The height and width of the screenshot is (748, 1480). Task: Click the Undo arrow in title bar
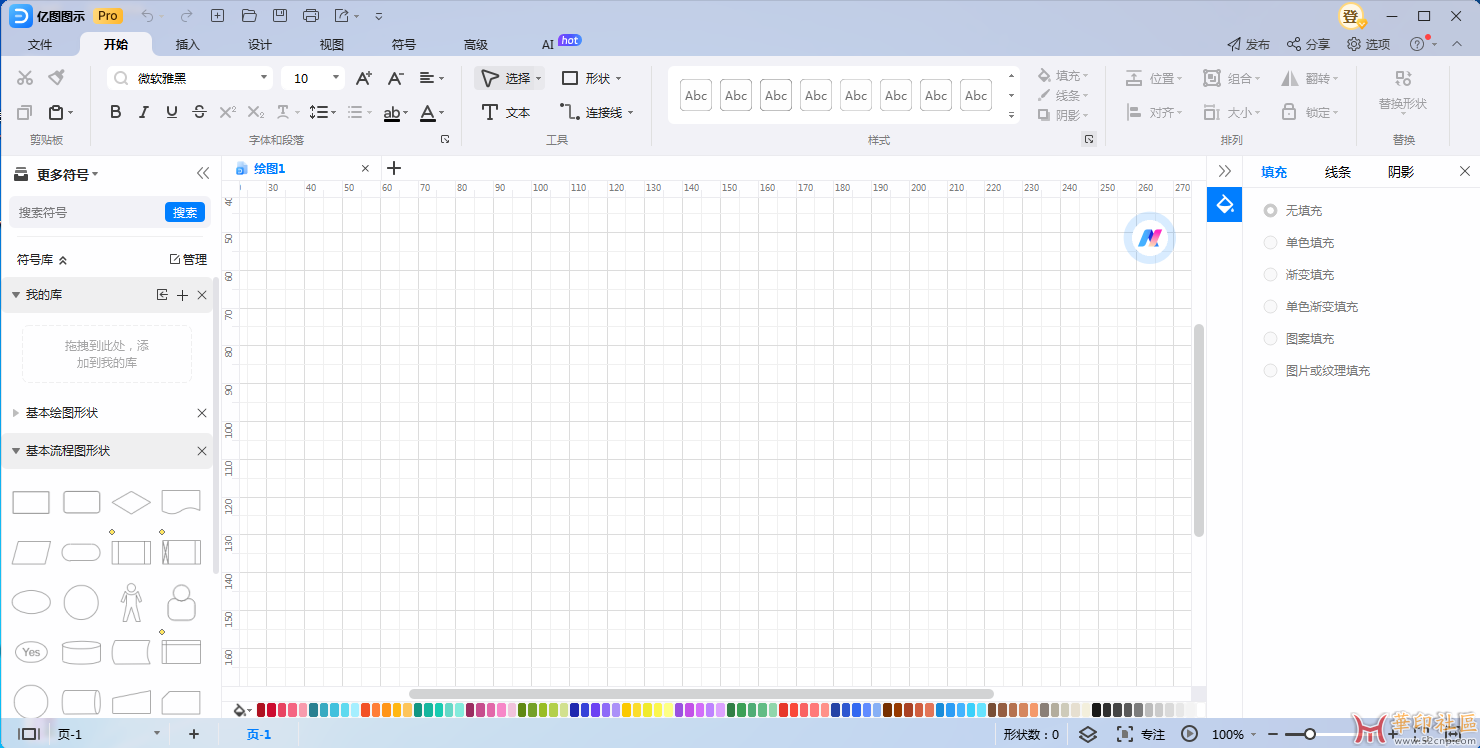[x=149, y=16]
